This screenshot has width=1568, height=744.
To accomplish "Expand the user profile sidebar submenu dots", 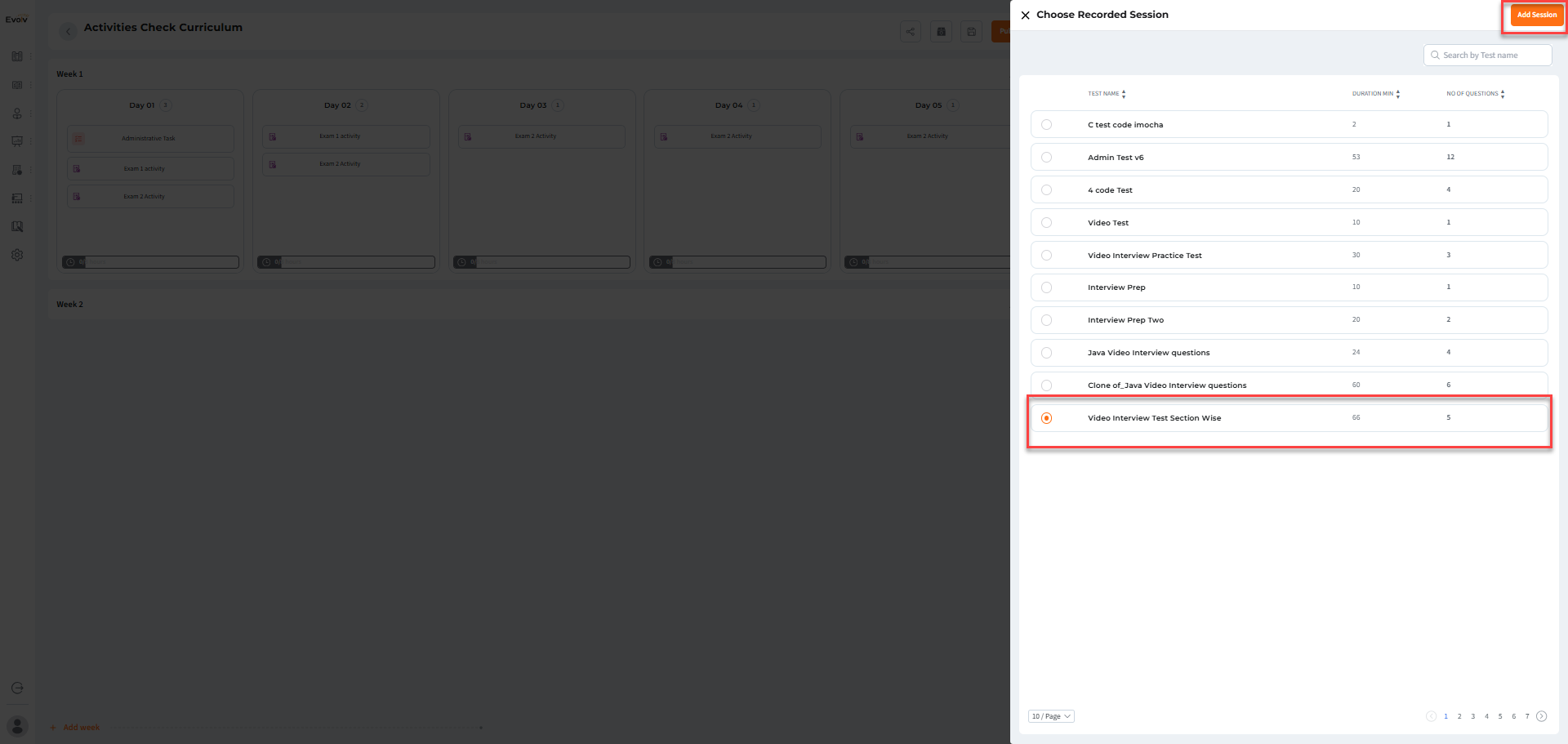I will 31,114.
